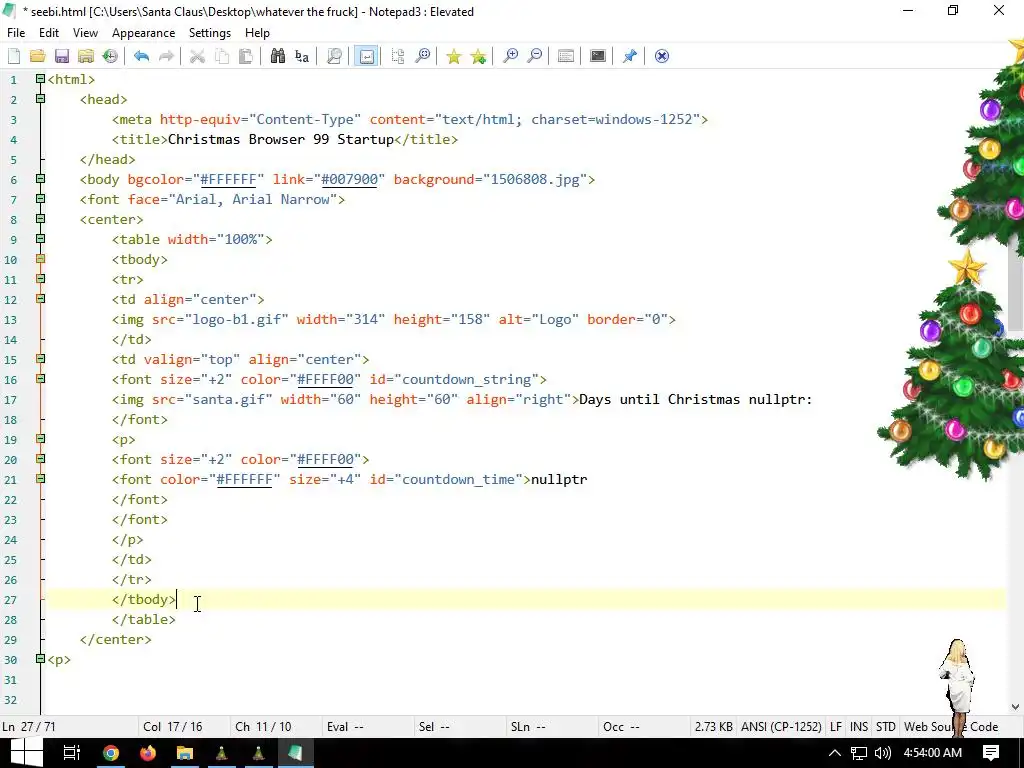Click the bgcolor #FFFFFF value on line 6
1024x768 pixels.
point(229,180)
